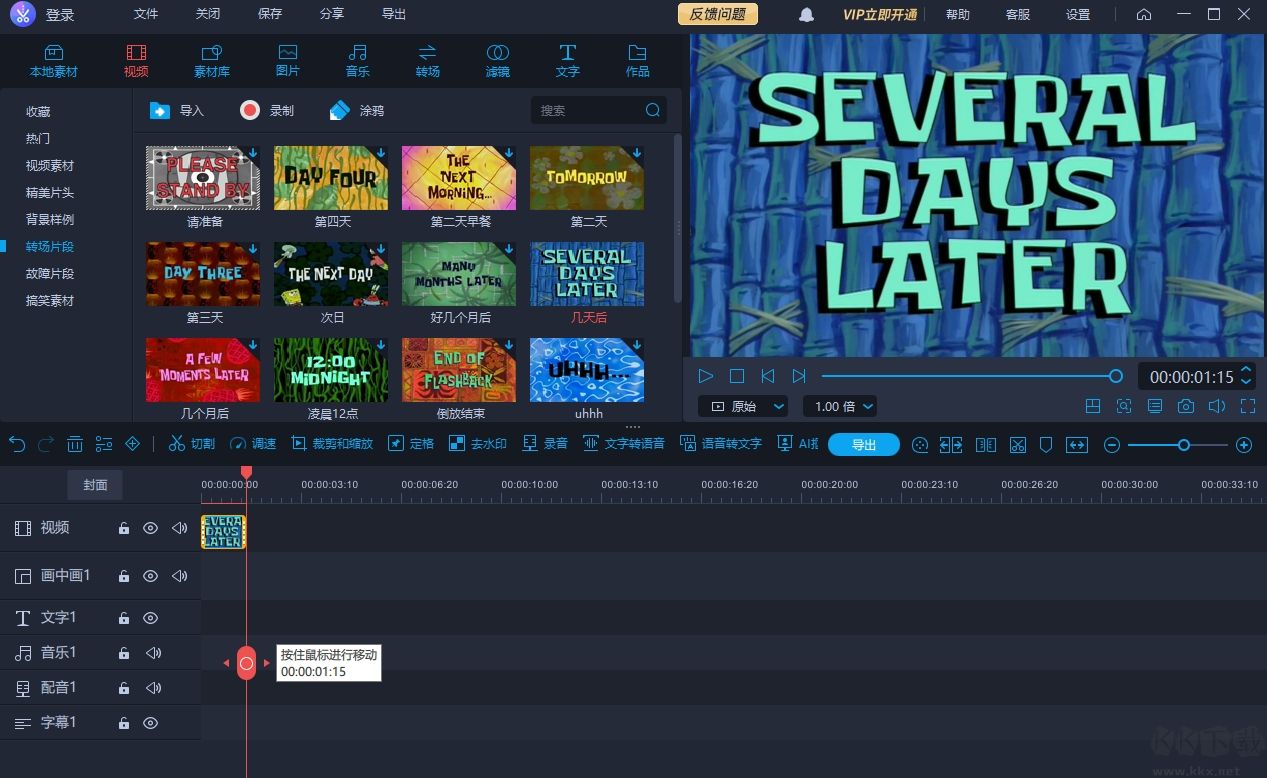Click the delete trash icon in toolbar

75,444
